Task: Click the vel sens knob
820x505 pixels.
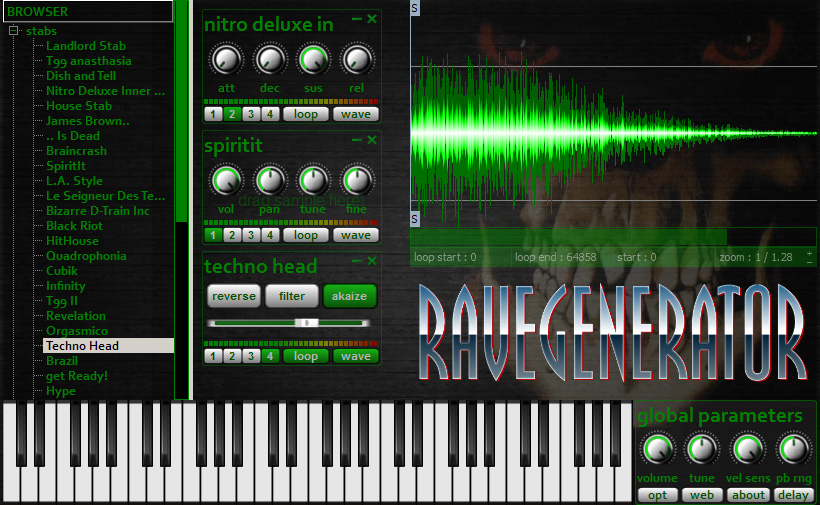Action: [x=748, y=449]
